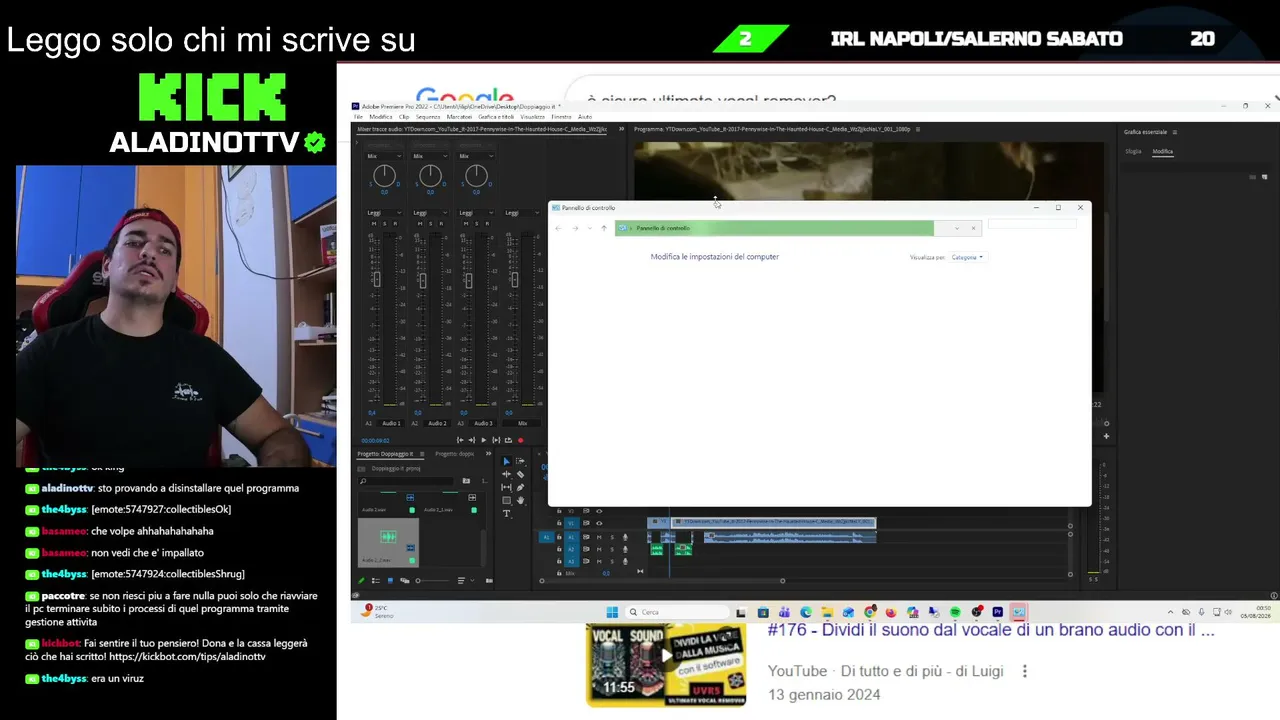Open Audio 3 Leggi automation dropdown
Screen dimensions: 1280x720
click(476, 212)
